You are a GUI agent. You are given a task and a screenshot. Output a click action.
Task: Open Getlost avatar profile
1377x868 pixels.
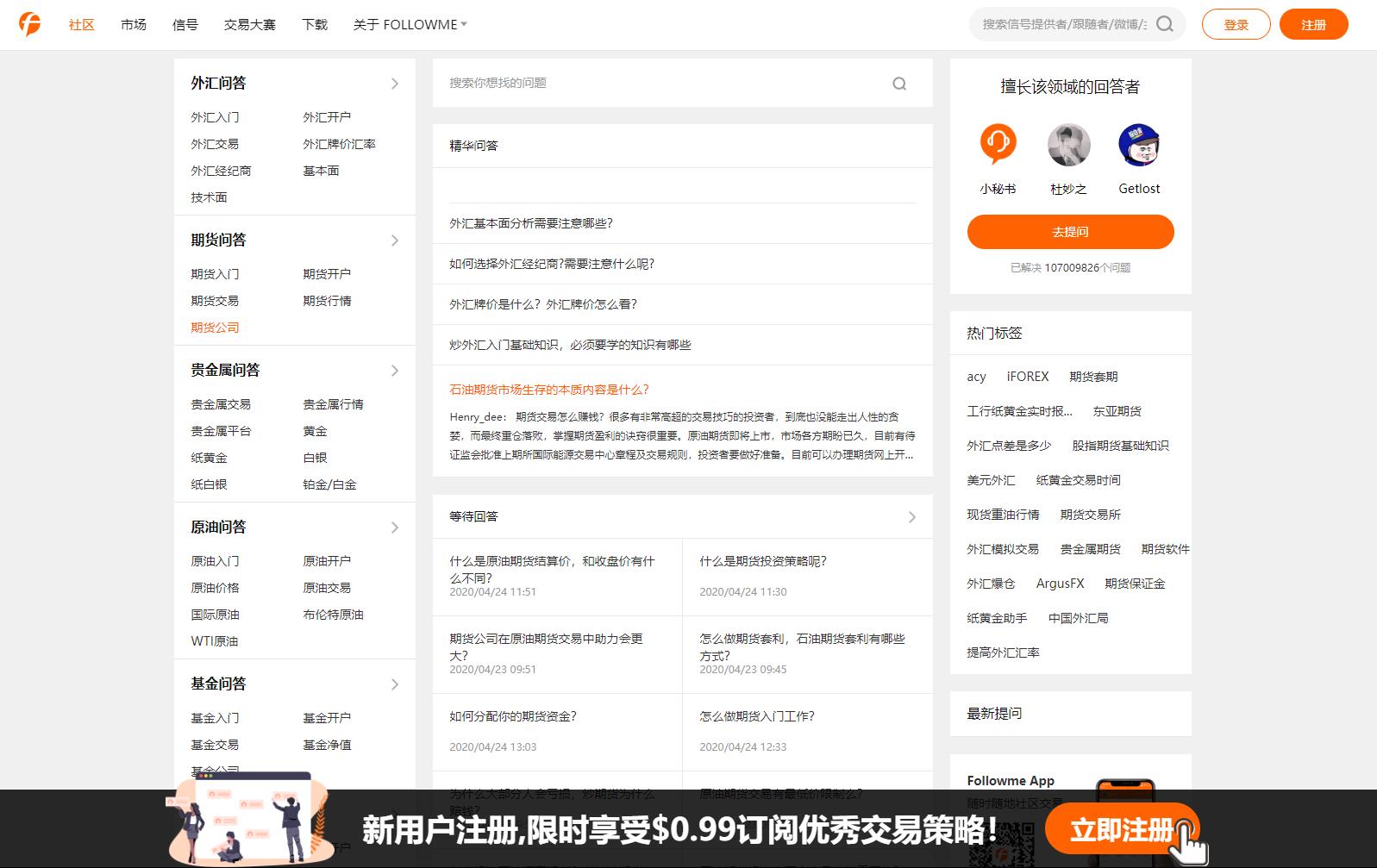1139,144
